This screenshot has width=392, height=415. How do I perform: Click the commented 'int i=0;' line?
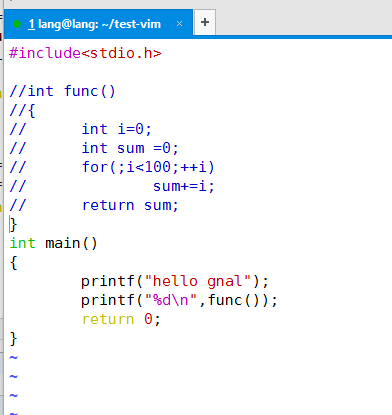[x=80, y=129]
